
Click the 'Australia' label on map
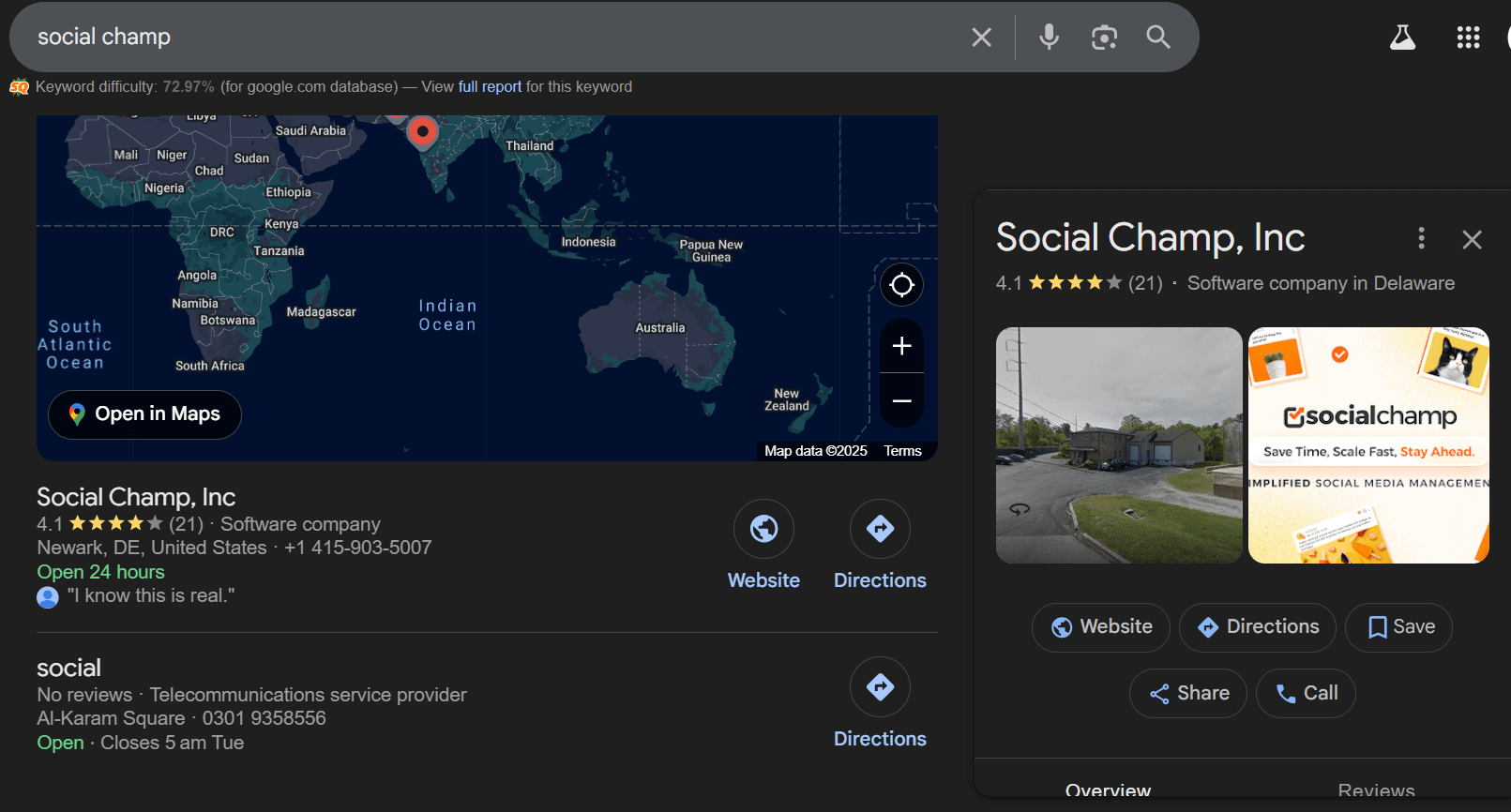pyautogui.click(x=660, y=328)
